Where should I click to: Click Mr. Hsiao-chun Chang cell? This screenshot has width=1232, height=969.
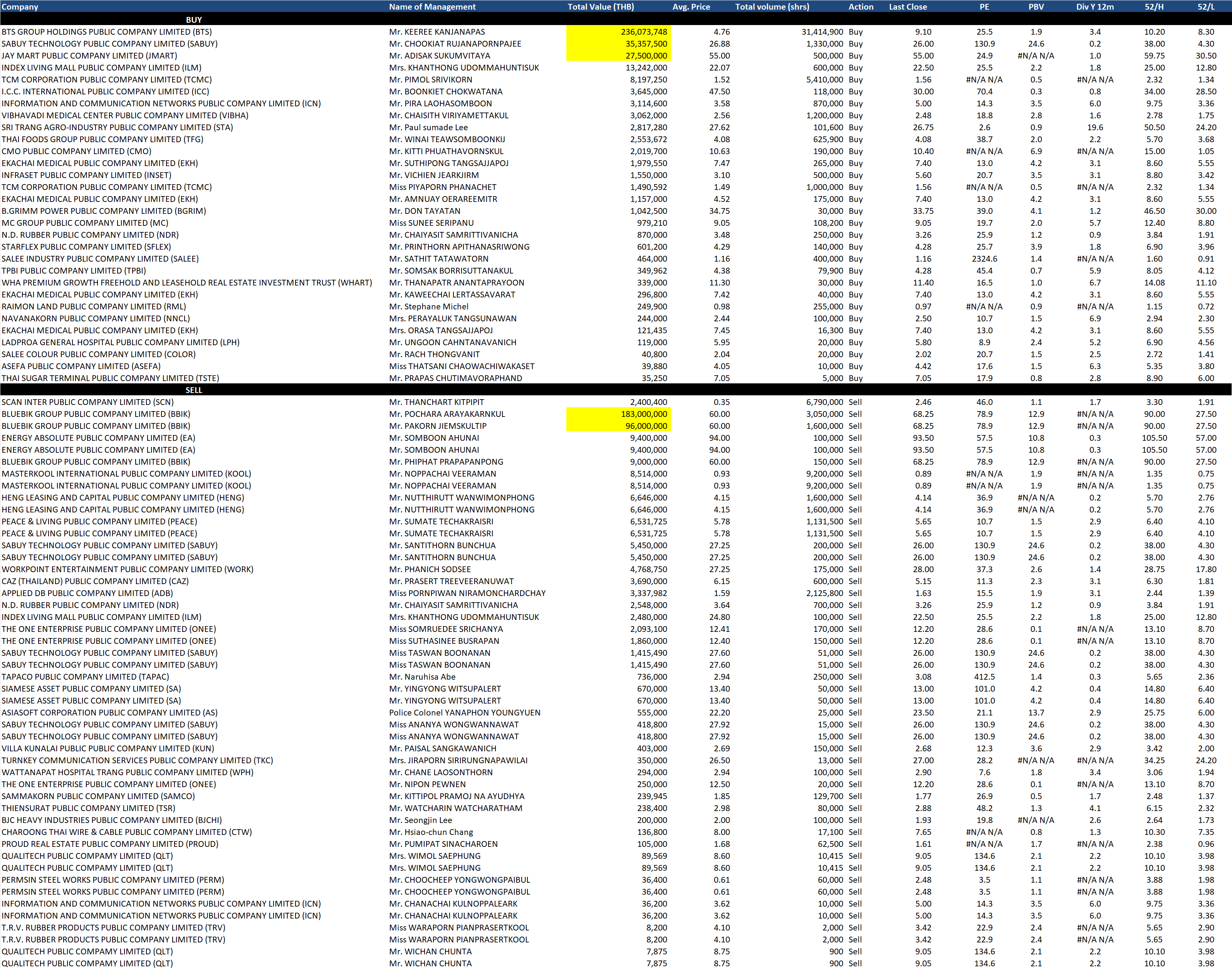coord(431,832)
